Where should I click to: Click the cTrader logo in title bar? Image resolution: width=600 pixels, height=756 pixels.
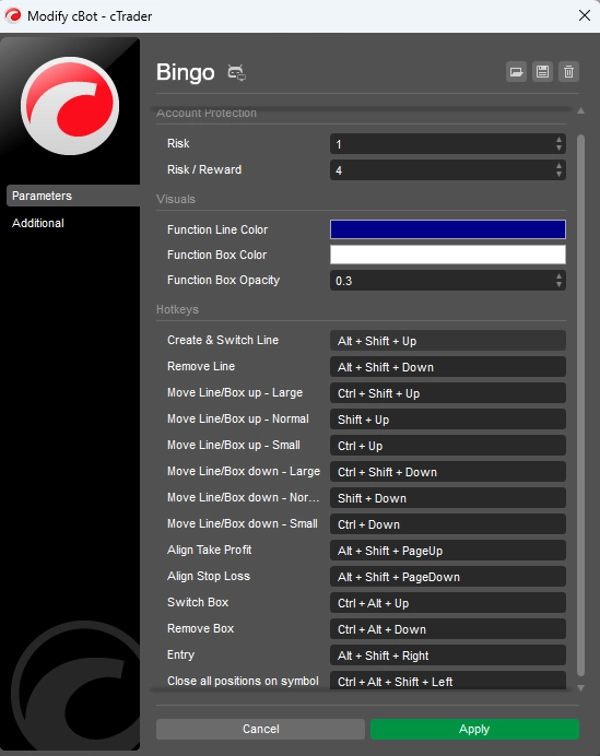[x=13, y=16]
